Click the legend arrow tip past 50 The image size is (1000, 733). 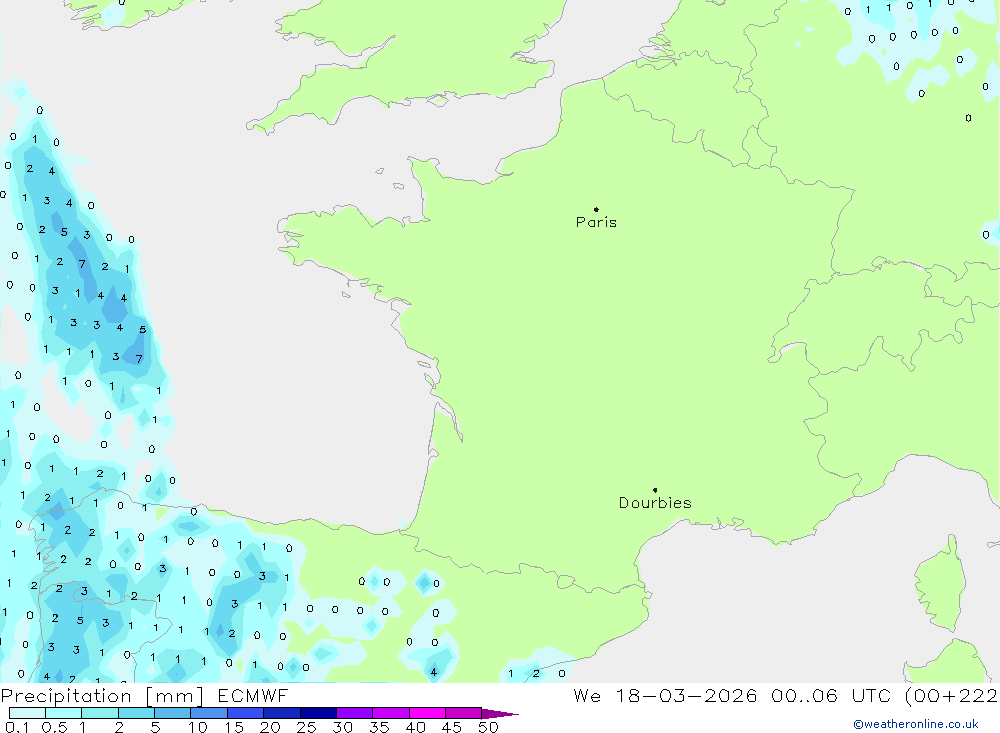point(501,713)
